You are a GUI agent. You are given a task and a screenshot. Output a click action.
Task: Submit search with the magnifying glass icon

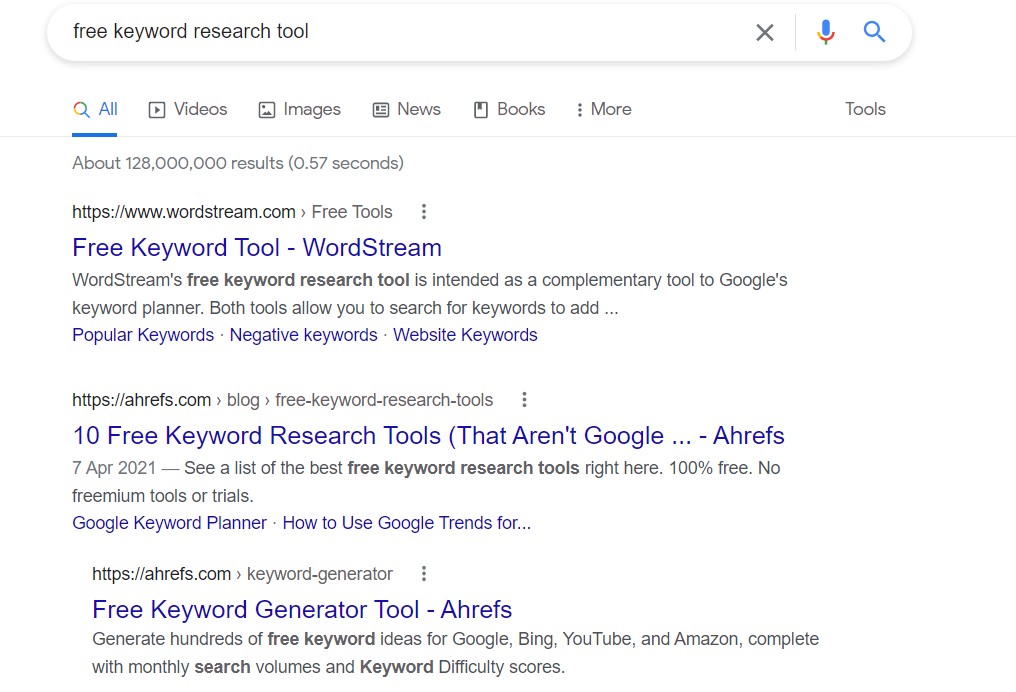(x=874, y=31)
